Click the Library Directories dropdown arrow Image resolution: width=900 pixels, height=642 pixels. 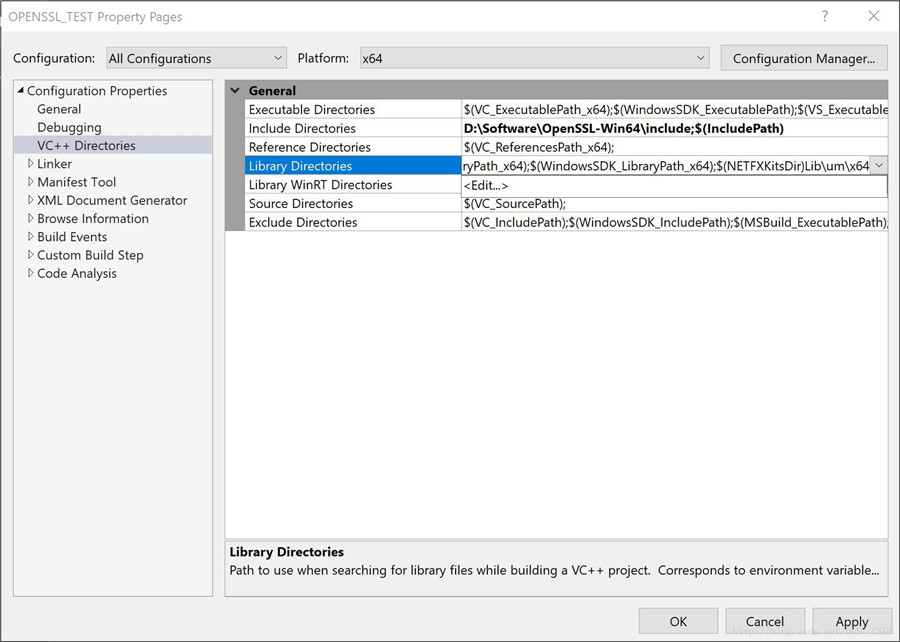(879, 166)
